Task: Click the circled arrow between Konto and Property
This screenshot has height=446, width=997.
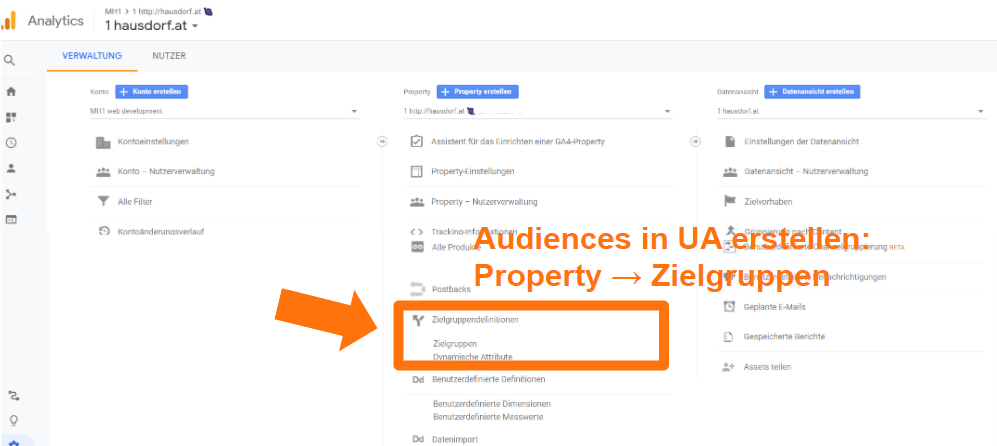Action: tap(382, 141)
